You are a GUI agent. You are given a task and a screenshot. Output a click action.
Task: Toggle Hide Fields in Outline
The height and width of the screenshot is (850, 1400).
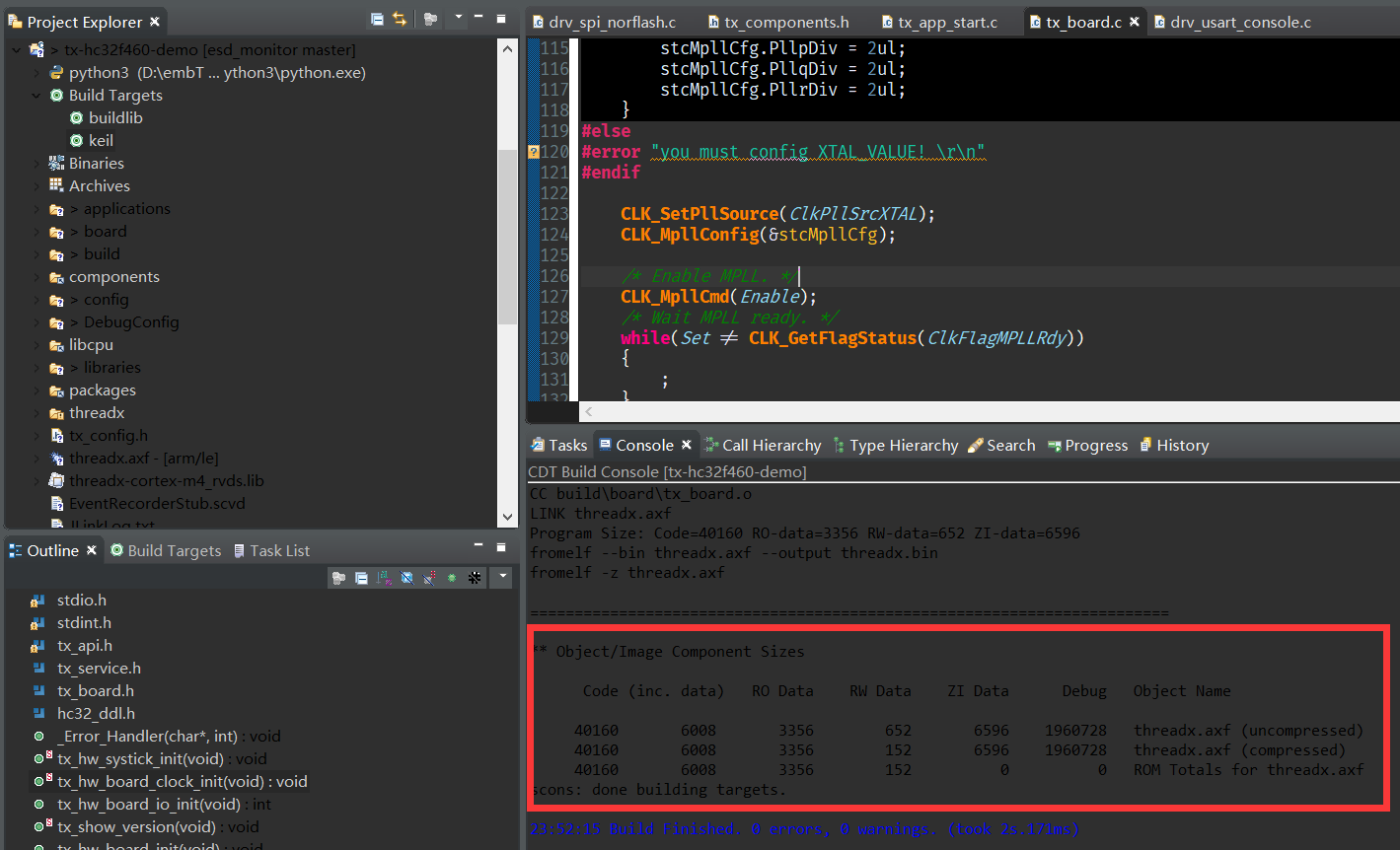(406, 578)
